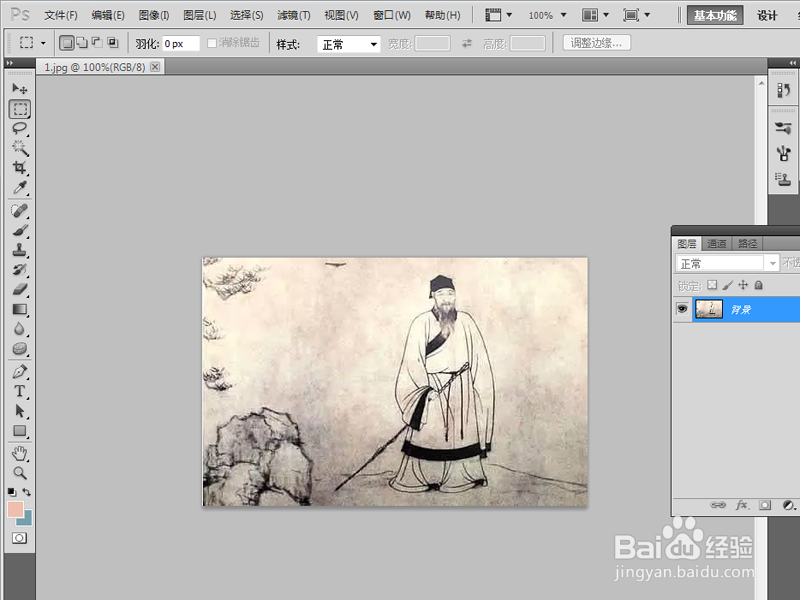The width and height of the screenshot is (800, 600).
Task: Select the Brush tool
Action: point(20,230)
